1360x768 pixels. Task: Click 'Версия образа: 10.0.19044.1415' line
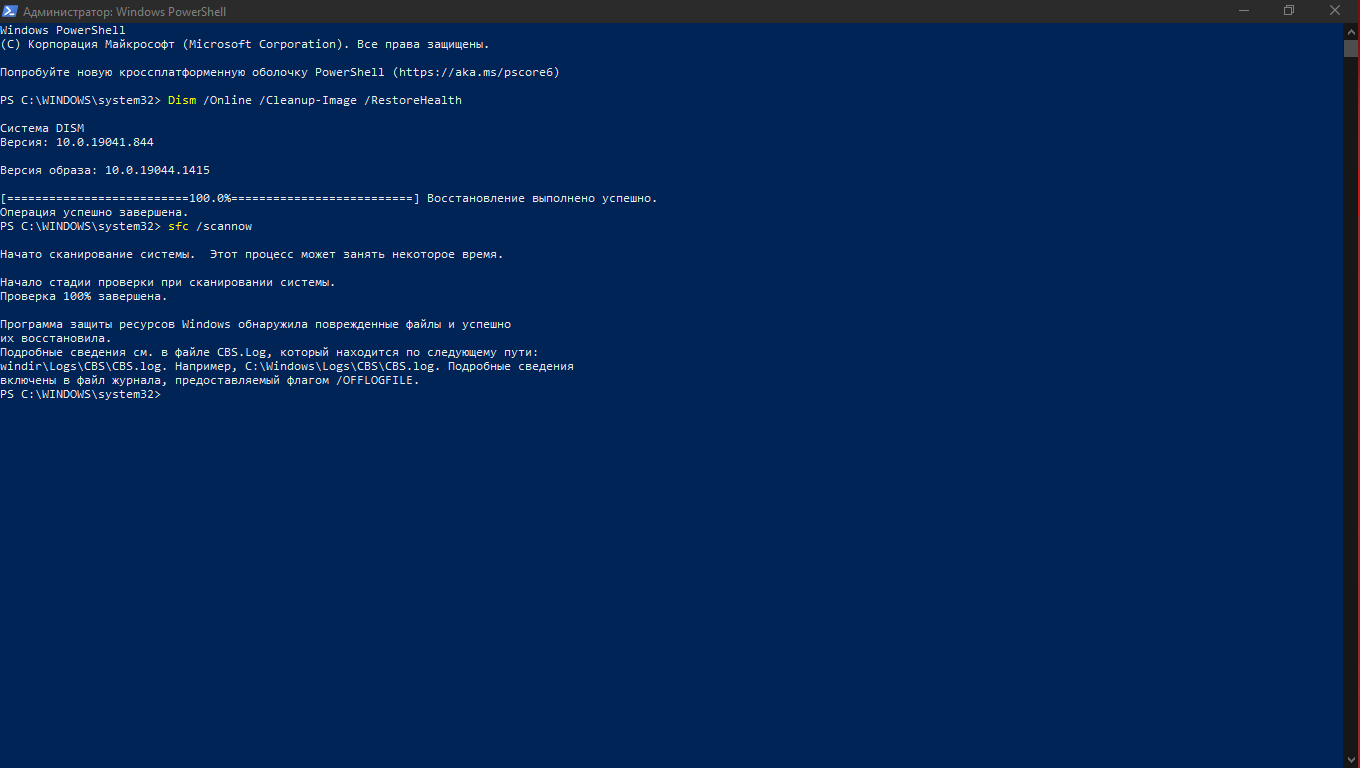(x=105, y=171)
